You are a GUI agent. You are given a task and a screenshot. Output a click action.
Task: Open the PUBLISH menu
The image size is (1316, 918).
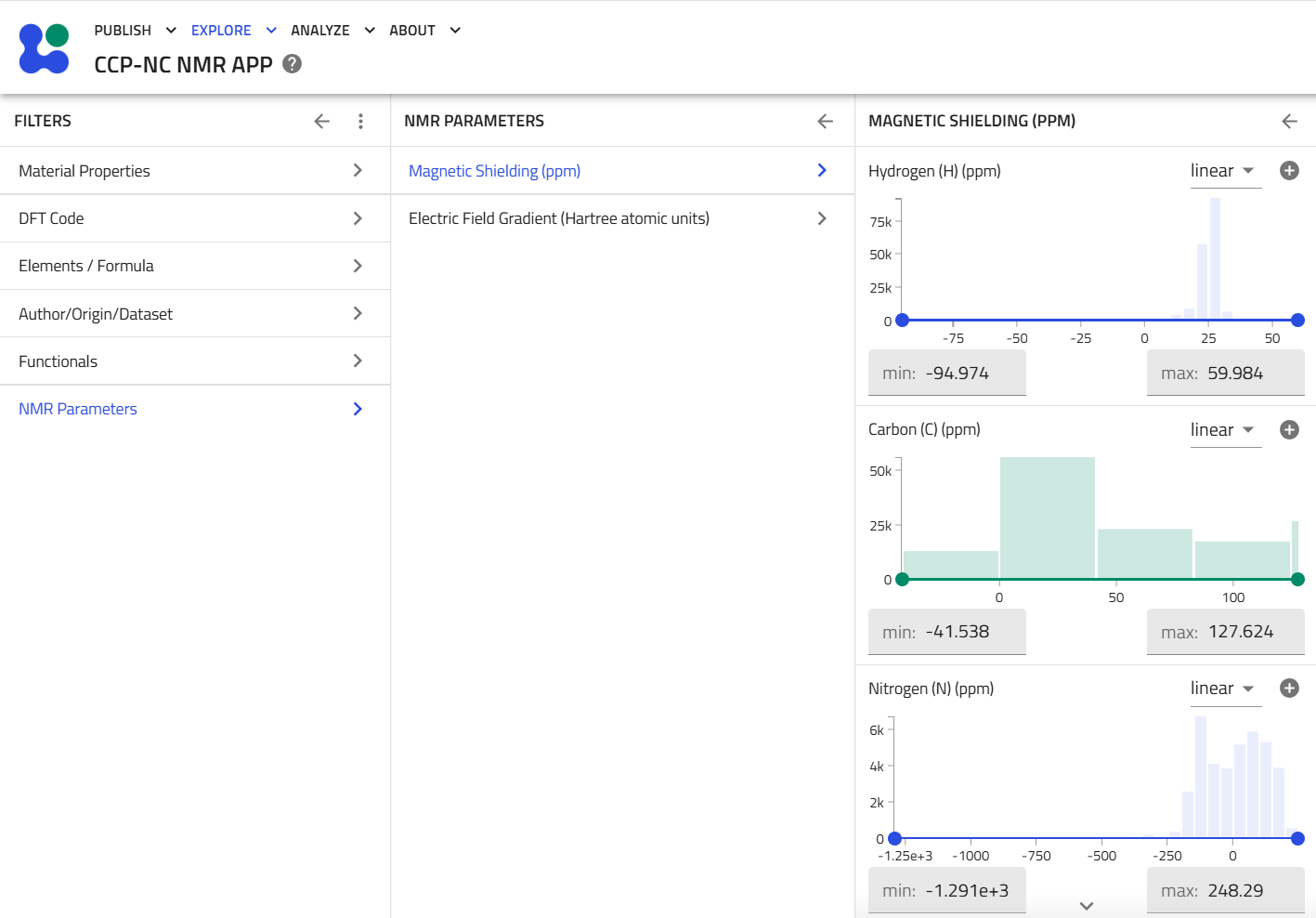(136, 31)
